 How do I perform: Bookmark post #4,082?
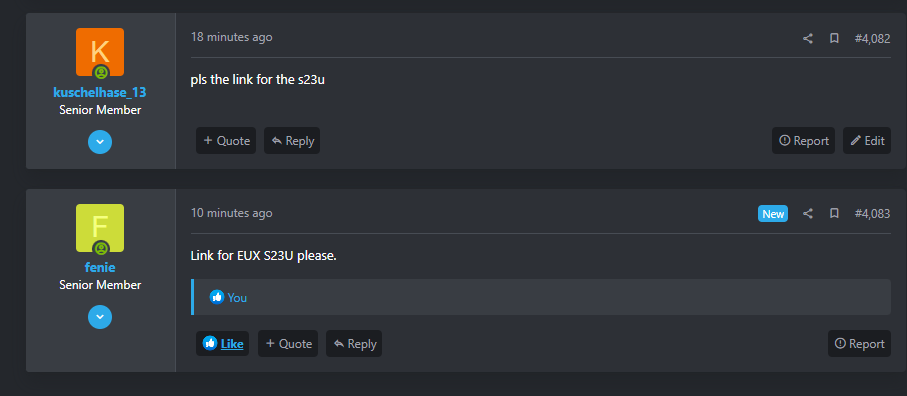tap(834, 39)
